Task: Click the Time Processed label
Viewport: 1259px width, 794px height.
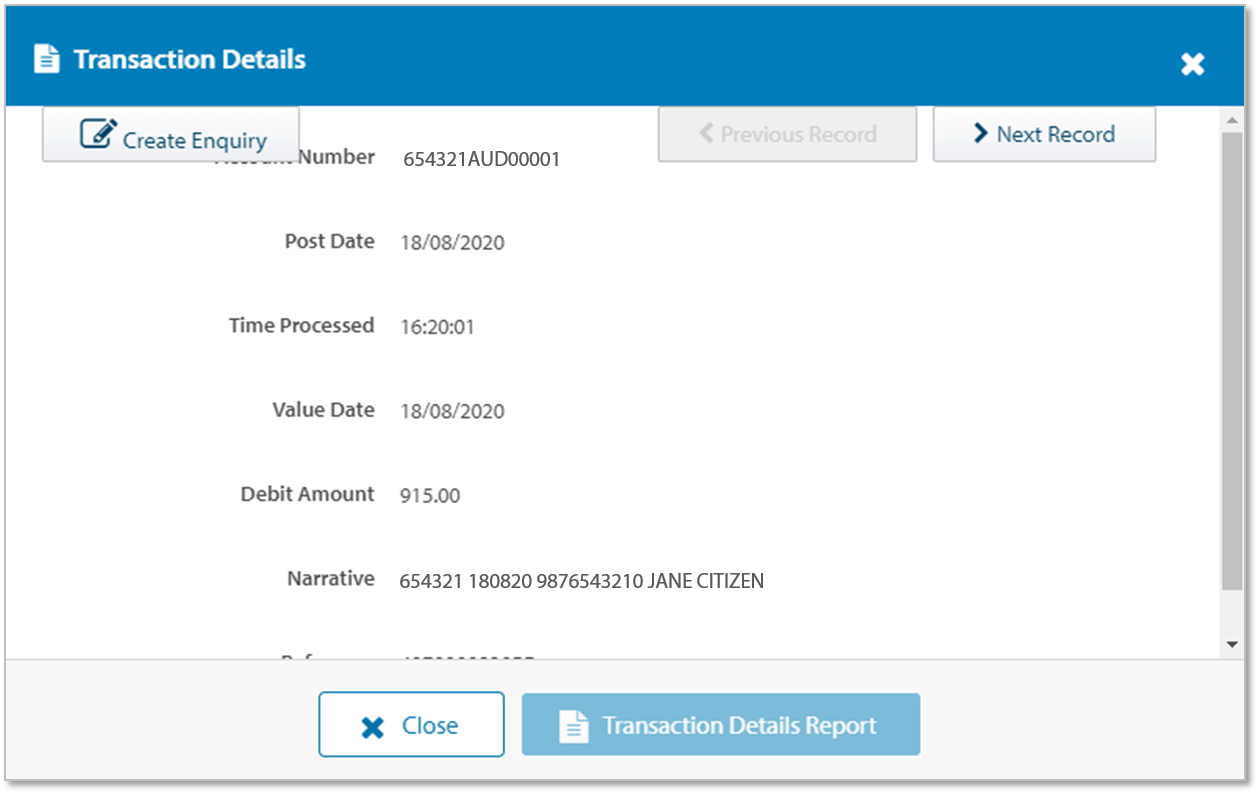Action: coord(302,325)
